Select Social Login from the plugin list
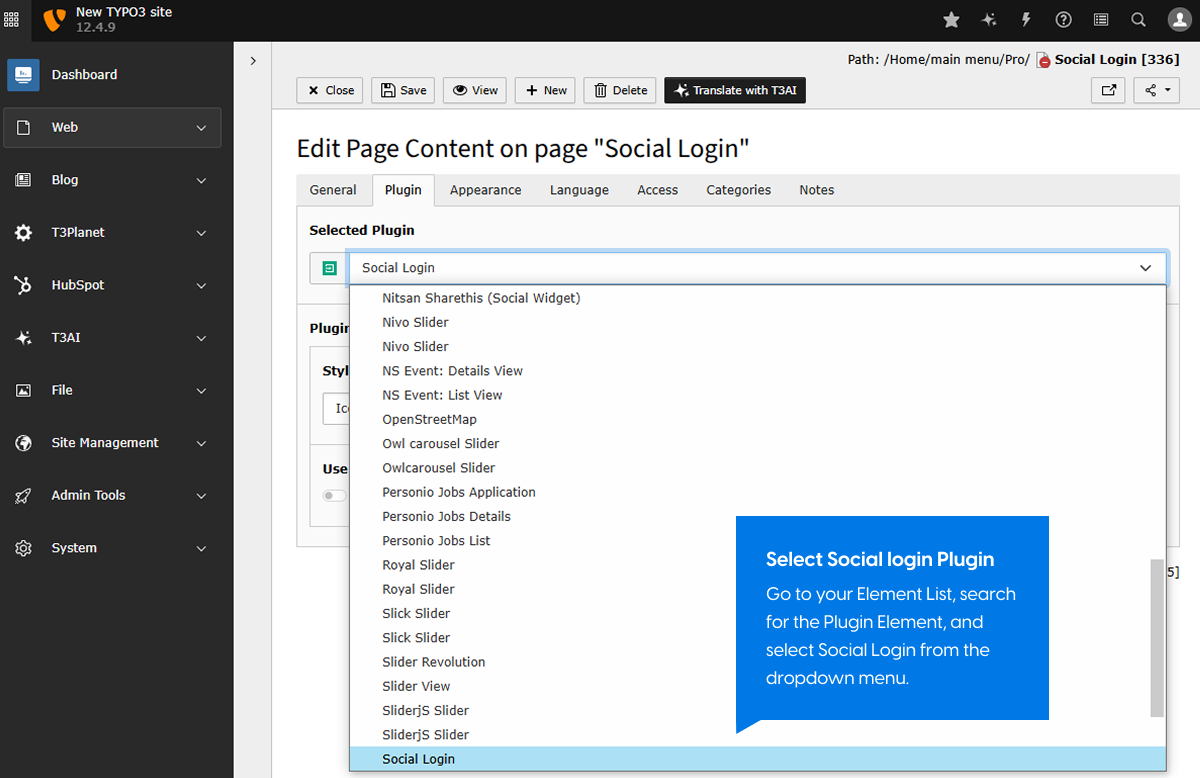Screen dimensions: 1200x778 [x=418, y=758]
